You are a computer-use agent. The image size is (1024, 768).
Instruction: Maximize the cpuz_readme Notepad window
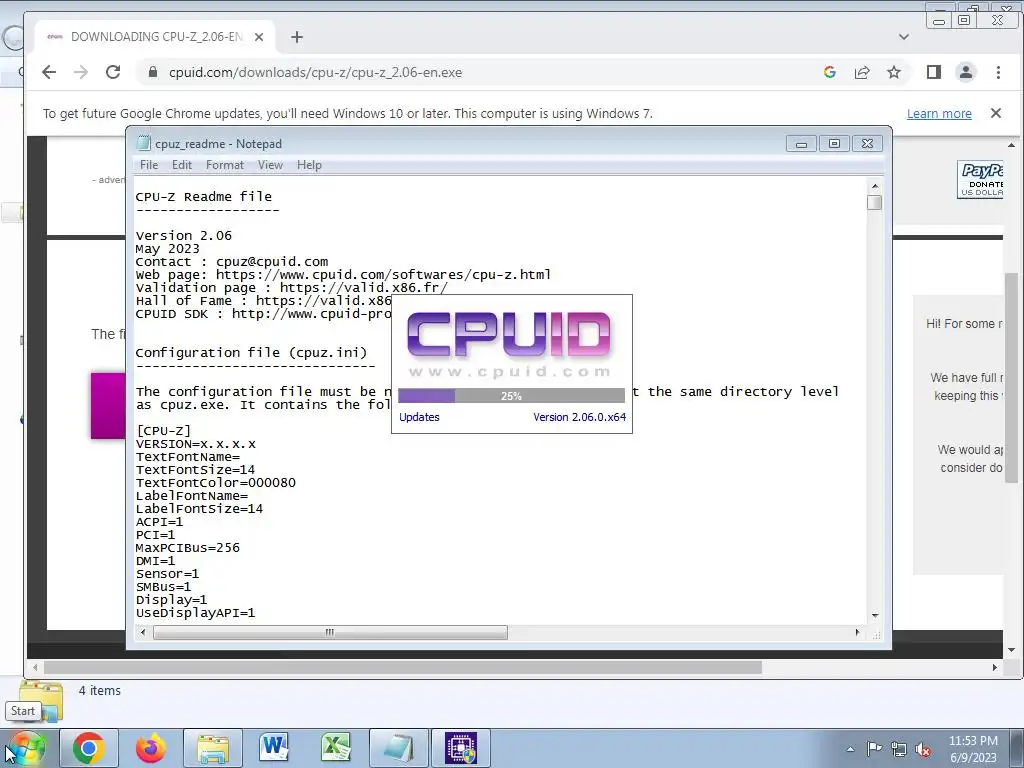click(x=834, y=144)
